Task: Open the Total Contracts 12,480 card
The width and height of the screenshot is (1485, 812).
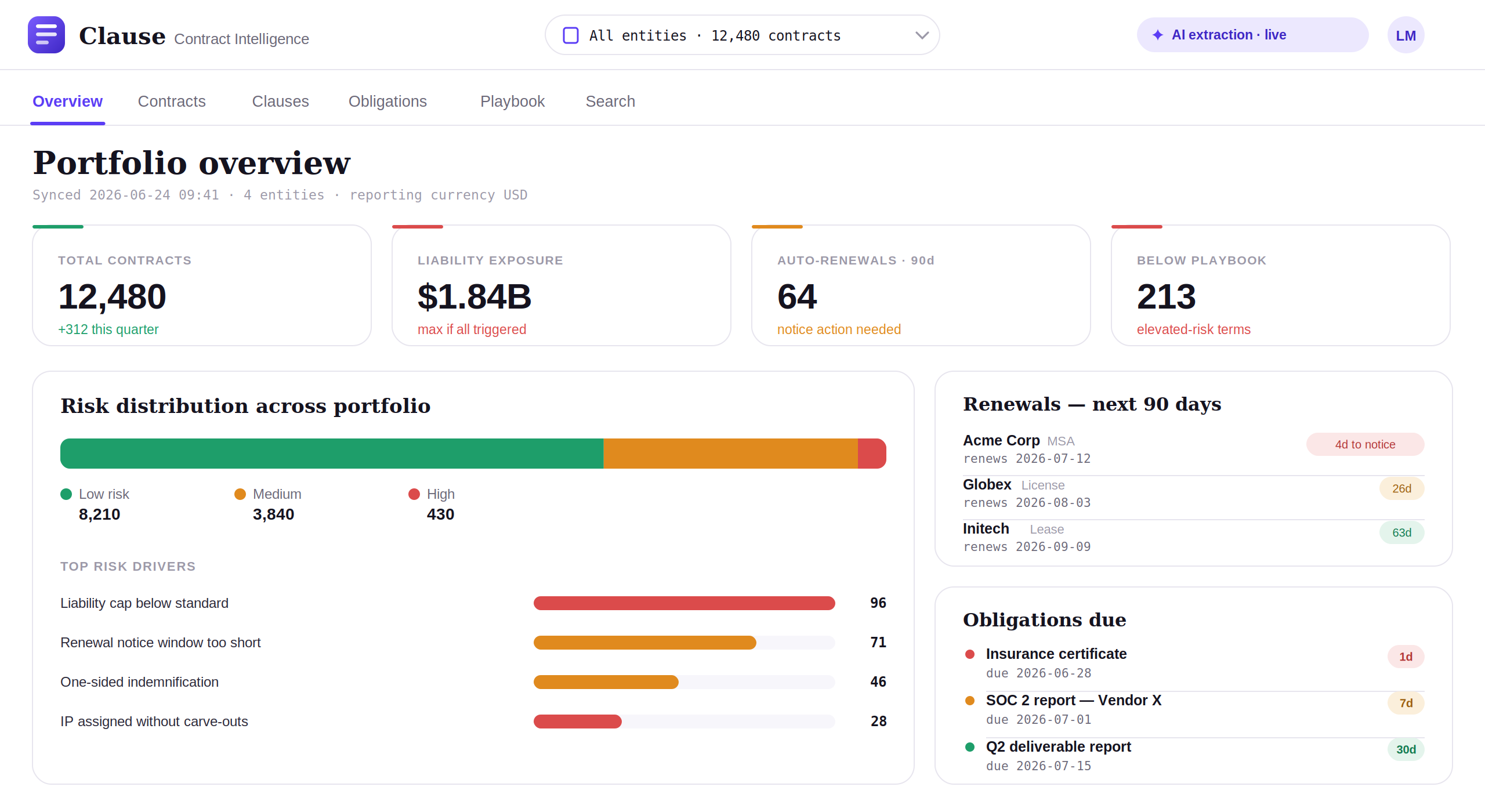Action: click(x=202, y=285)
